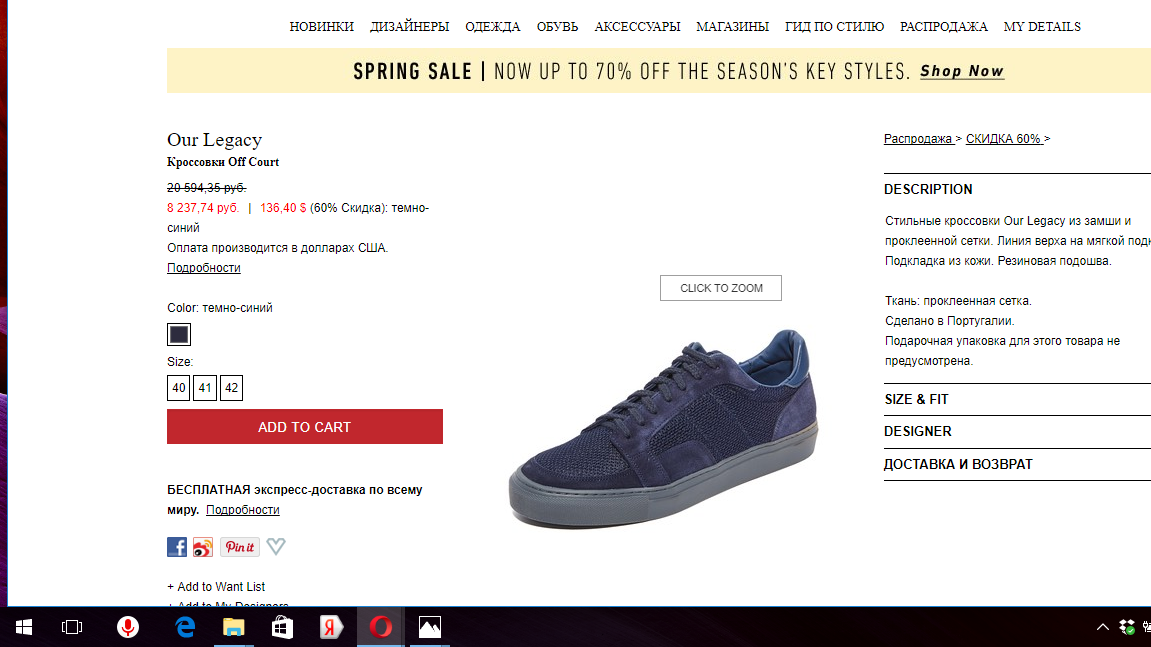Open Microsoft Edge from taskbar

tap(185, 627)
